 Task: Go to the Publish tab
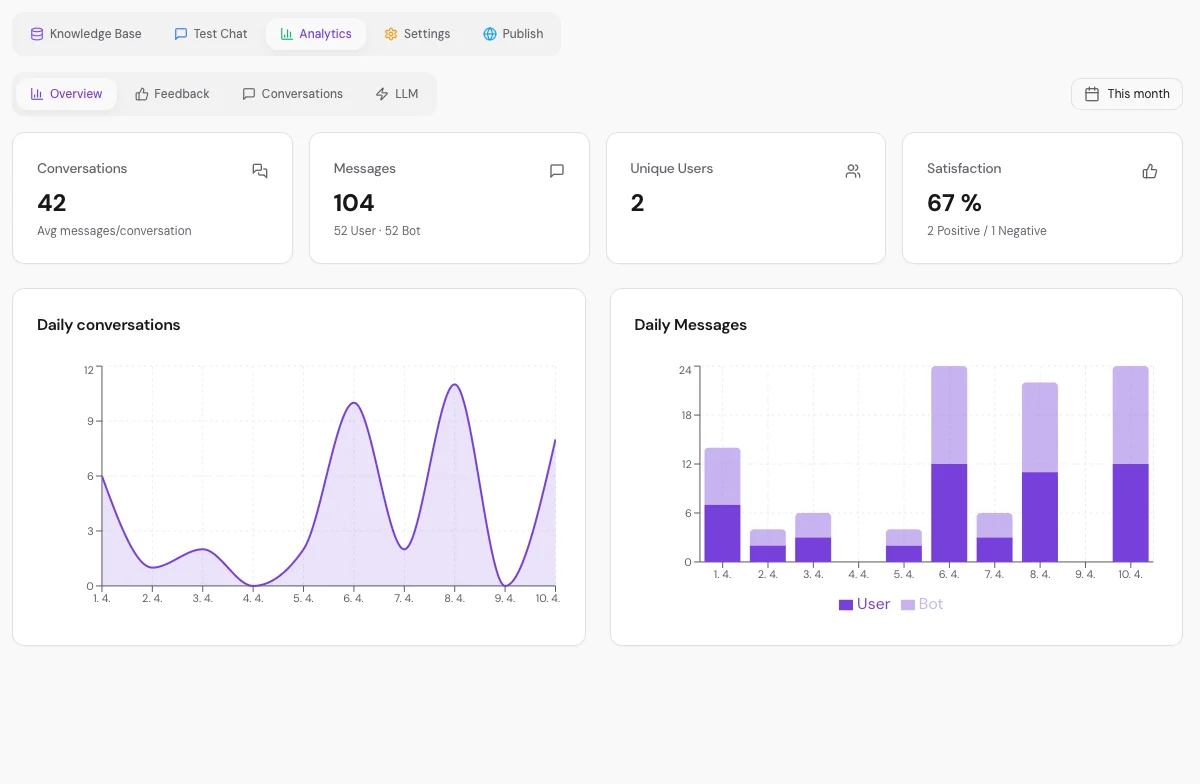tap(513, 34)
